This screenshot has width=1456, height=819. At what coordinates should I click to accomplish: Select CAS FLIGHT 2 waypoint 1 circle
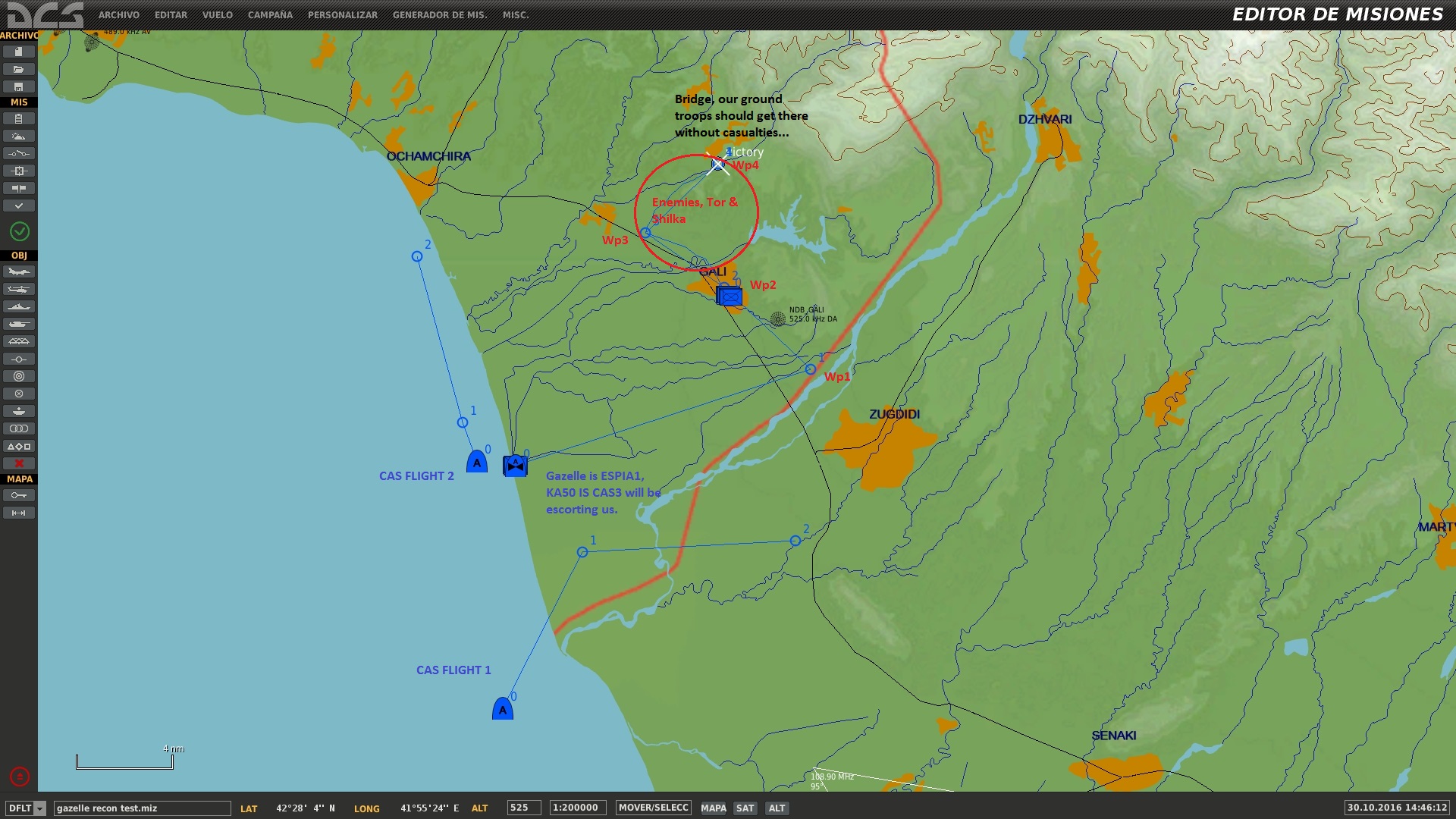click(463, 422)
